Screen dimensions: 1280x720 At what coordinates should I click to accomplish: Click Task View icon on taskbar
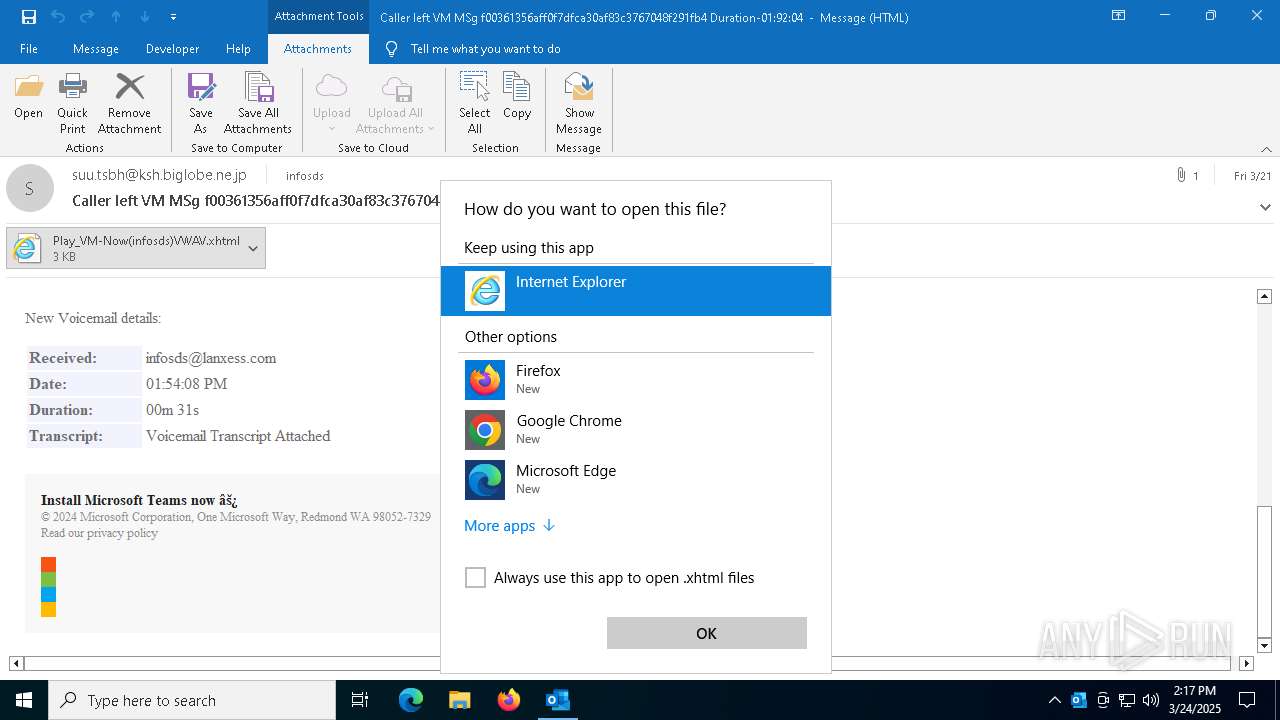pos(360,700)
